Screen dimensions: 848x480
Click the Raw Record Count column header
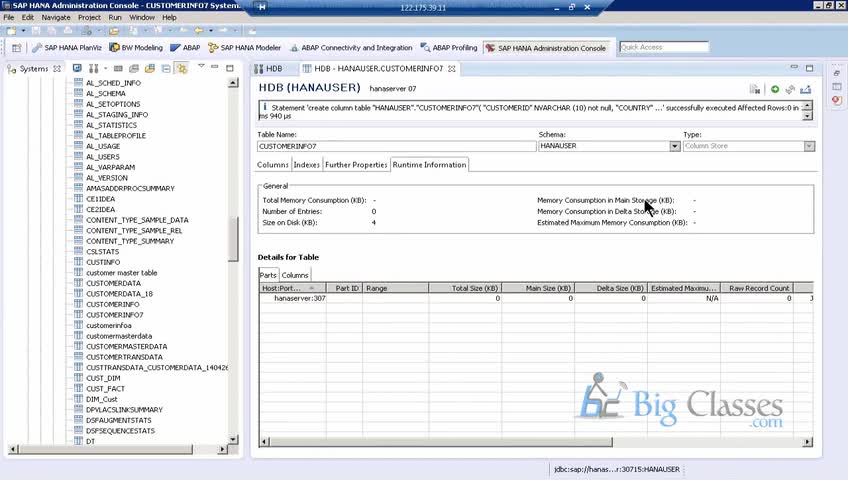pos(757,288)
